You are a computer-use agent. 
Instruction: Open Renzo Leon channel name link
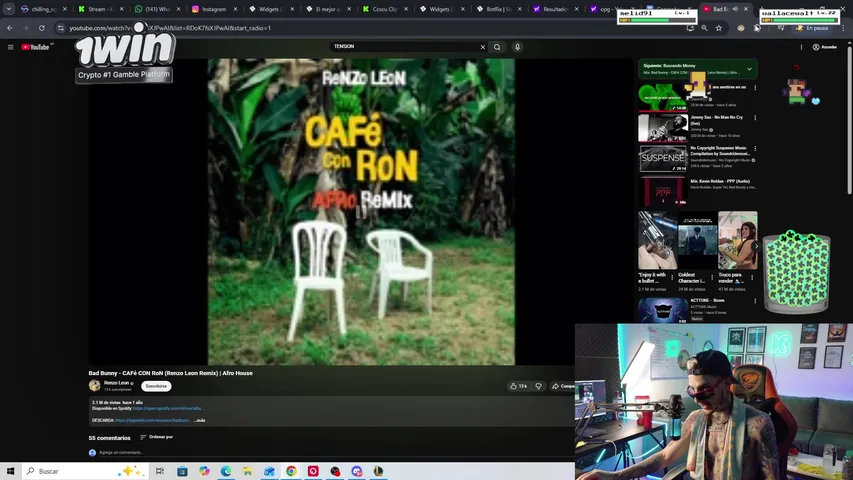click(116, 383)
